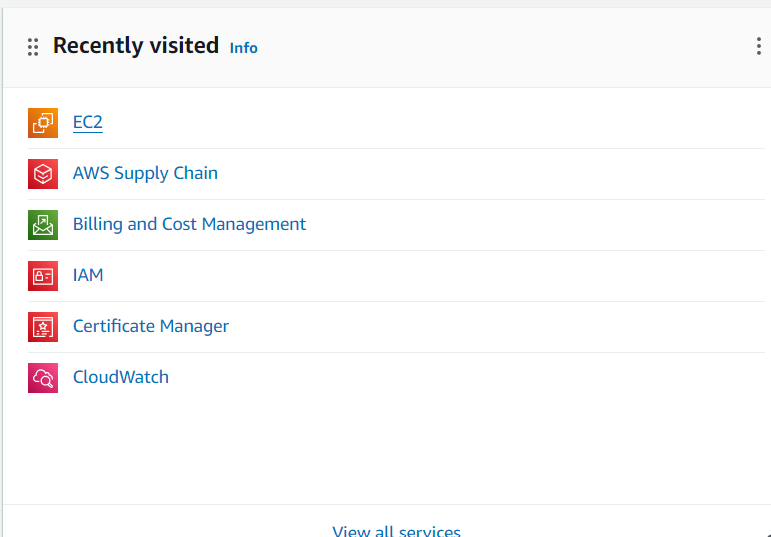Open the IAM console link

point(88,275)
